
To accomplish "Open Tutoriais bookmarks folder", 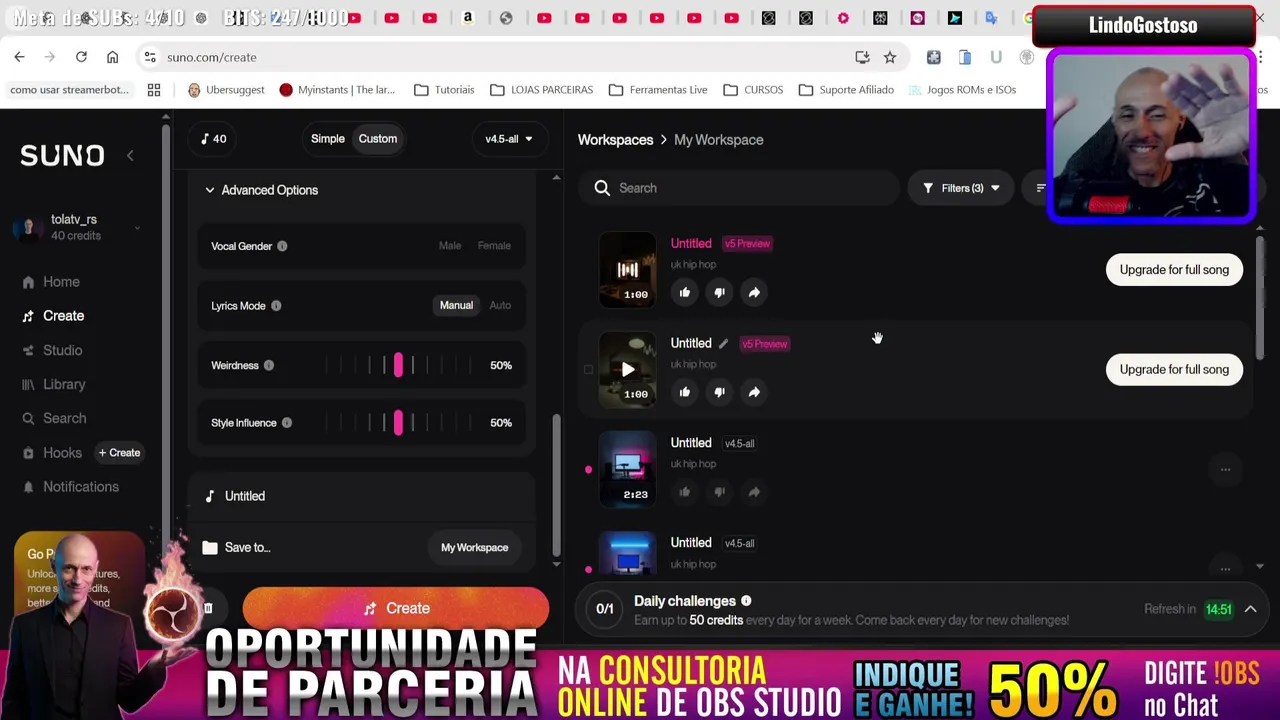I will [445, 90].
